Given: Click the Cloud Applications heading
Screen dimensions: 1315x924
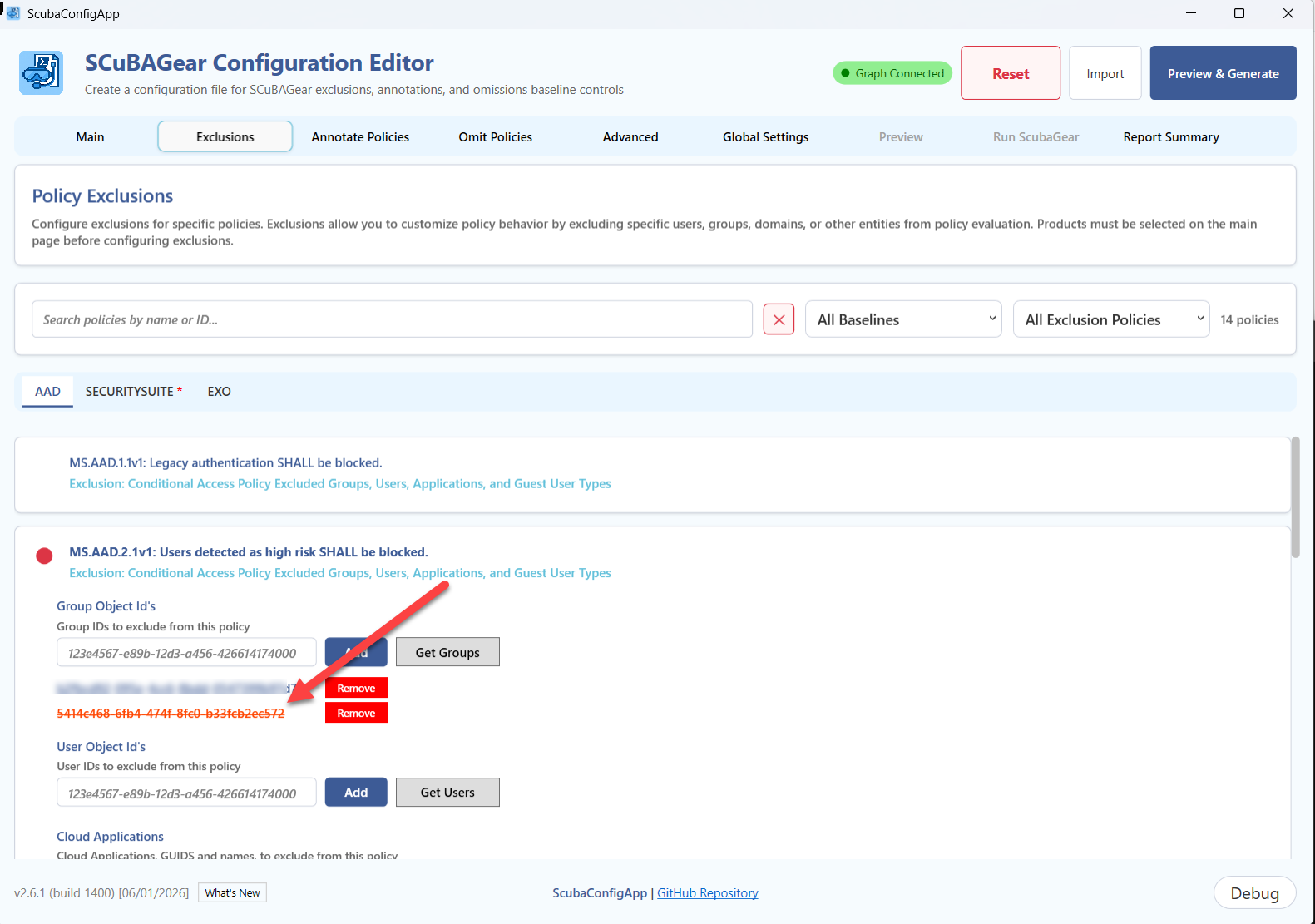Looking at the screenshot, I should (110, 837).
